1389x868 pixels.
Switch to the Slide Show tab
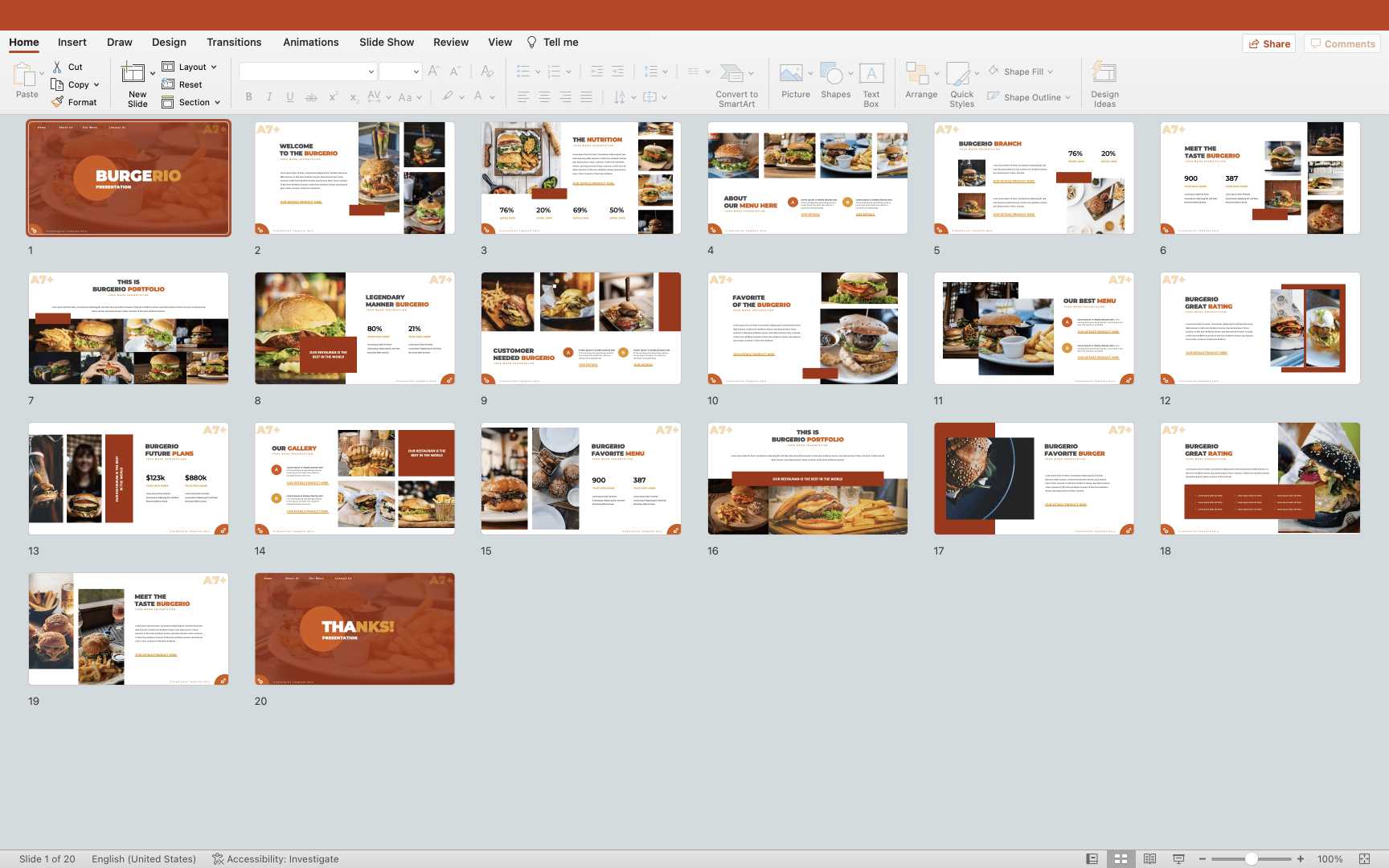click(x=387, y=43)
